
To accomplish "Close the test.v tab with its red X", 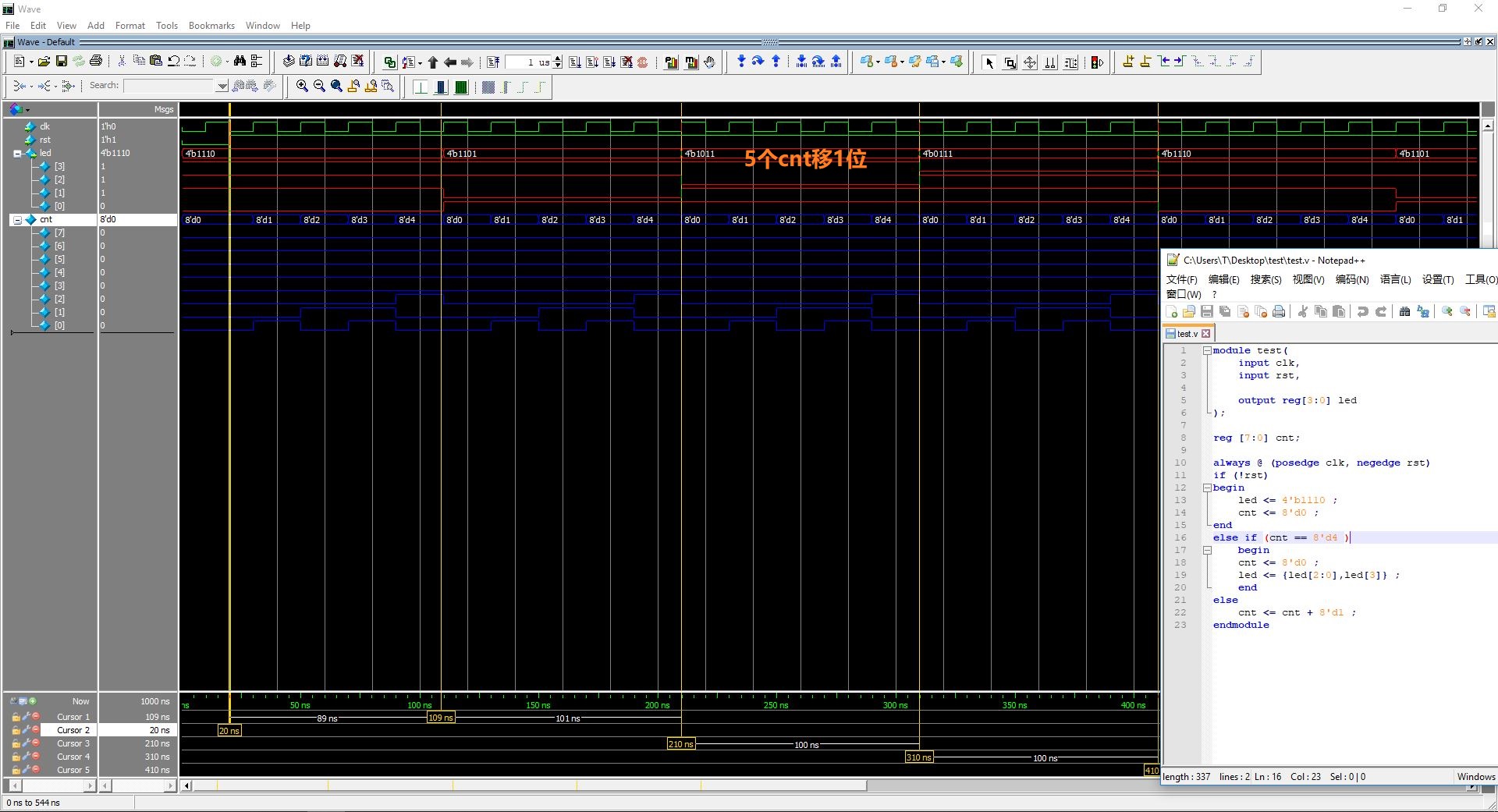I will 1206,334.
